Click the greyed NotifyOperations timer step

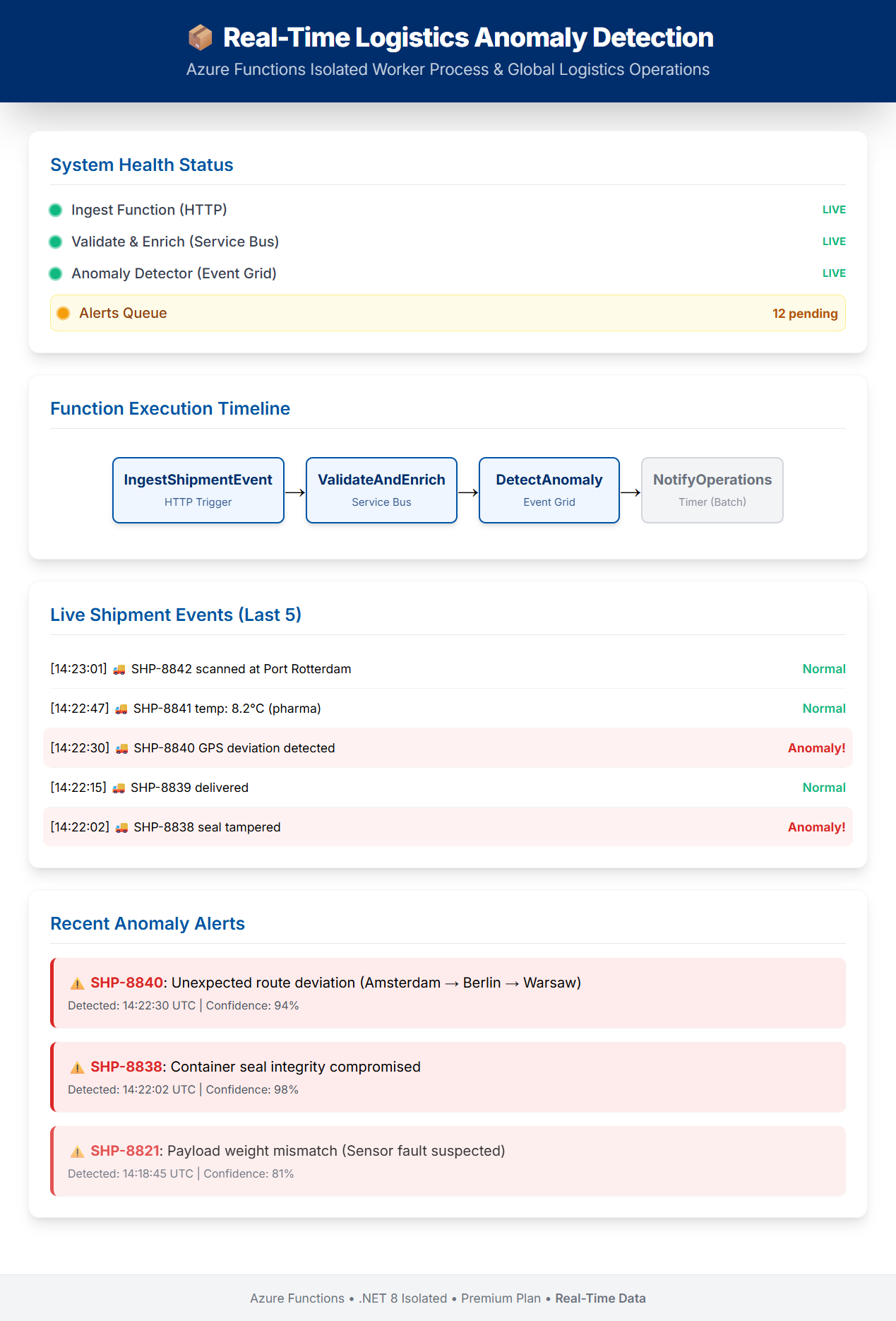tap(712, 490)
